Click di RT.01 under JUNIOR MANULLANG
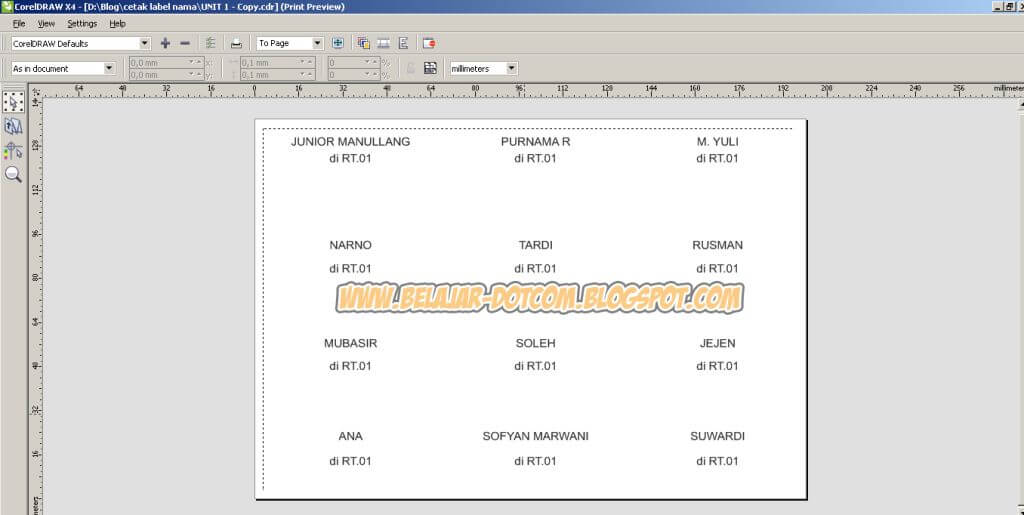 pyautogui.click(x=351, y=158)
